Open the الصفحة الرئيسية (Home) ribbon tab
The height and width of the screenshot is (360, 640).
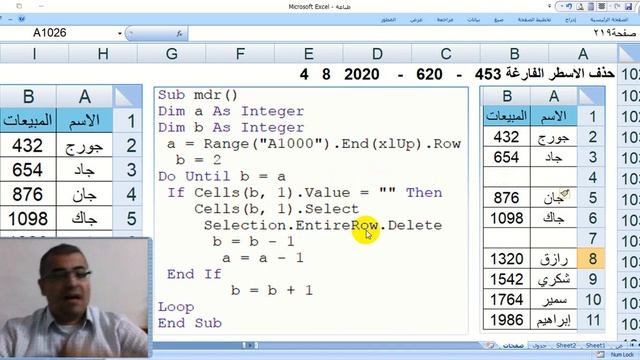pos(608,20)
